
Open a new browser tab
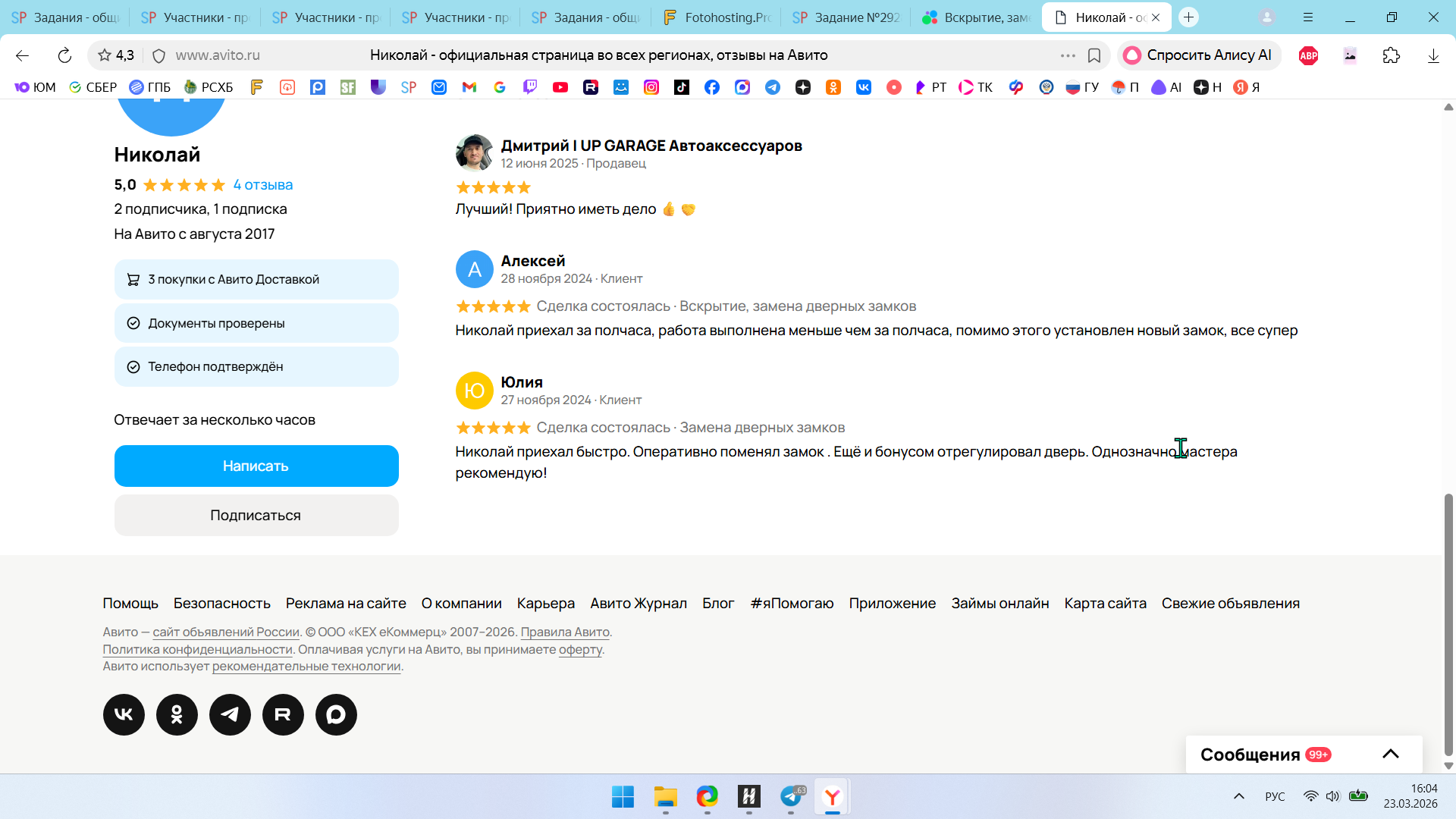tap(1188, 17)
